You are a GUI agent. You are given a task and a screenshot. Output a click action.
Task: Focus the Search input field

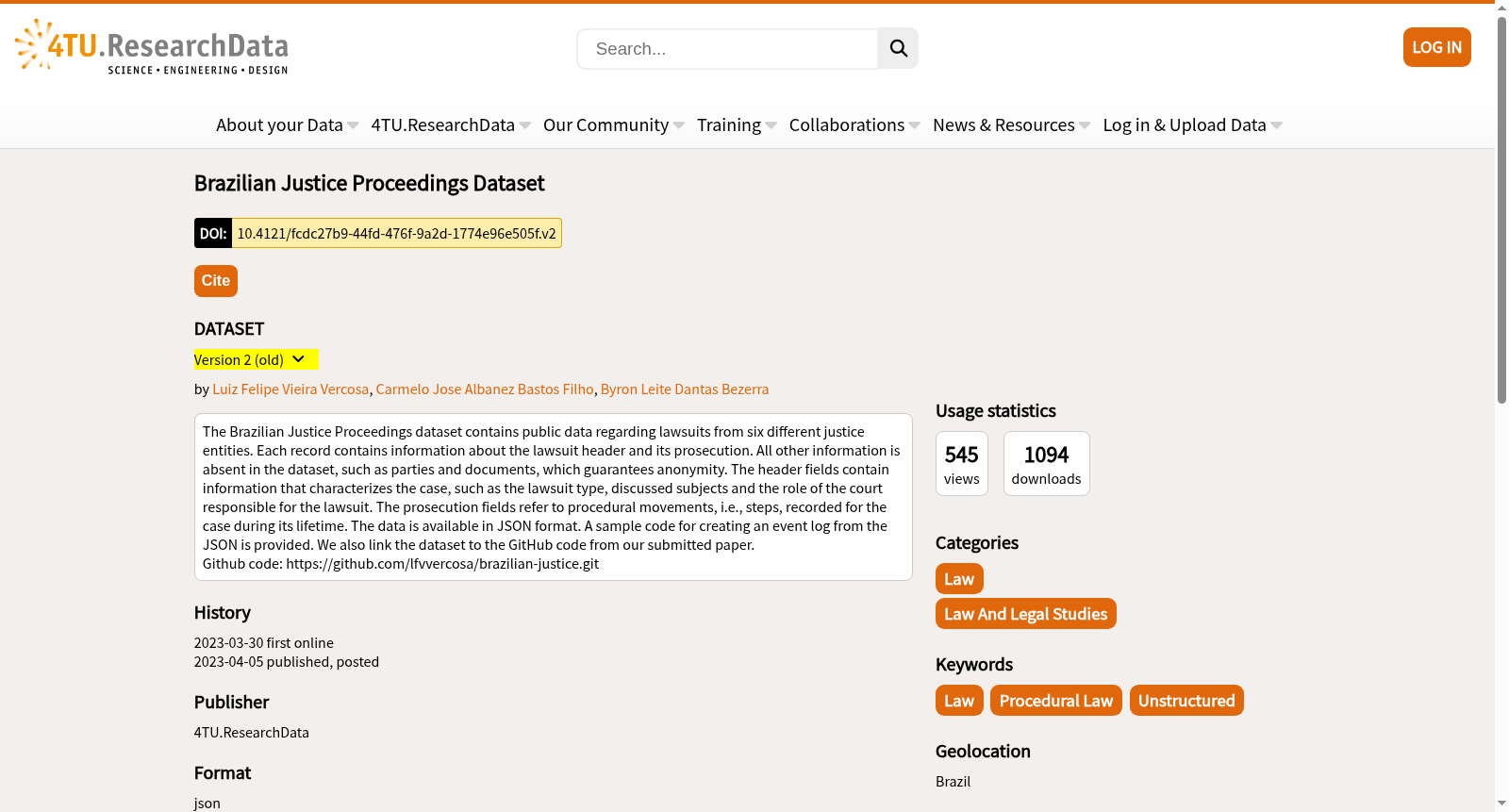727,49
